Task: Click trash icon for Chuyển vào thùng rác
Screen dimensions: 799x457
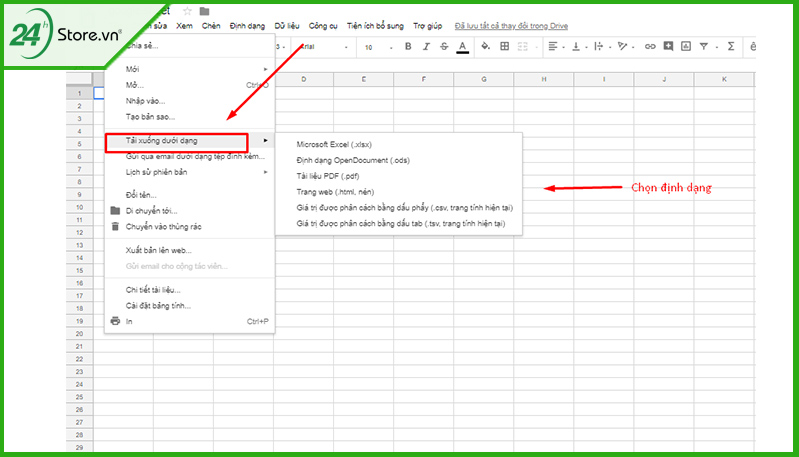Action: pyautogui.click(x=115, y=226)
